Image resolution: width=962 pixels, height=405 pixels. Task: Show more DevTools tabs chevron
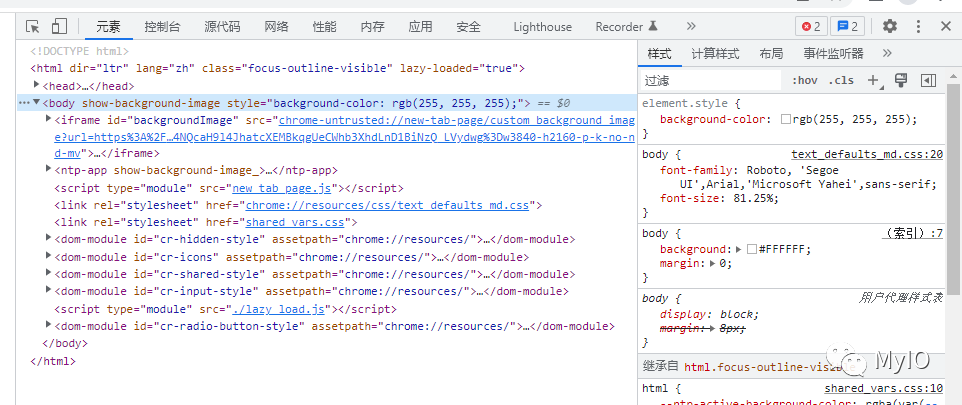click(x=691, y=26)
